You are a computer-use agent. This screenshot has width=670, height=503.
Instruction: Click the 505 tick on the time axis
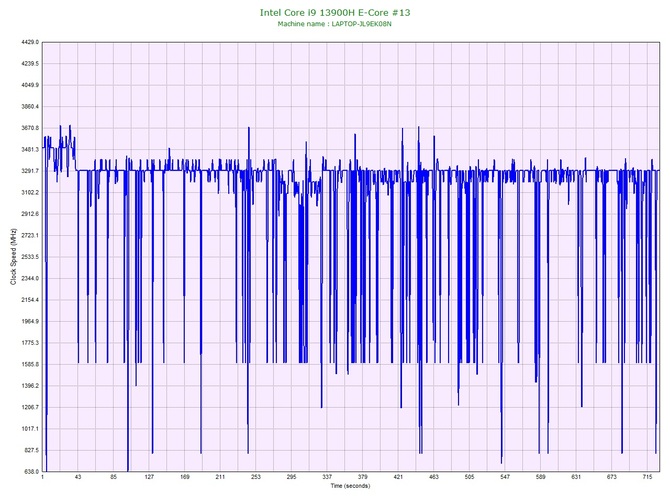pyautogui.click(x=469, y=477)
